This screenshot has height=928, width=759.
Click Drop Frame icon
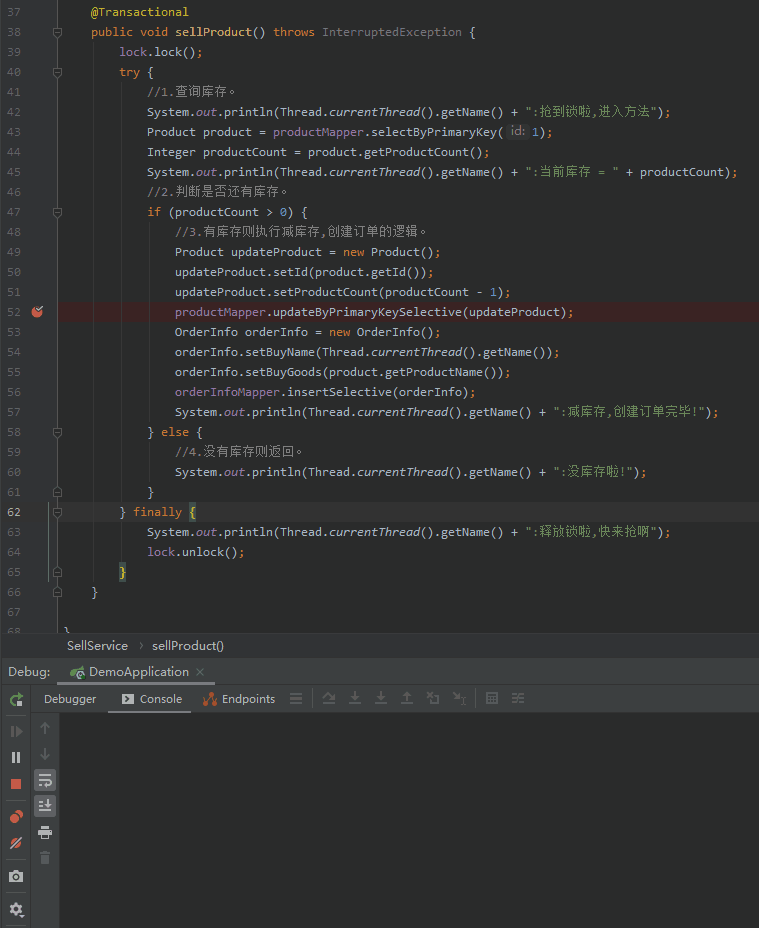pos(433,699)
